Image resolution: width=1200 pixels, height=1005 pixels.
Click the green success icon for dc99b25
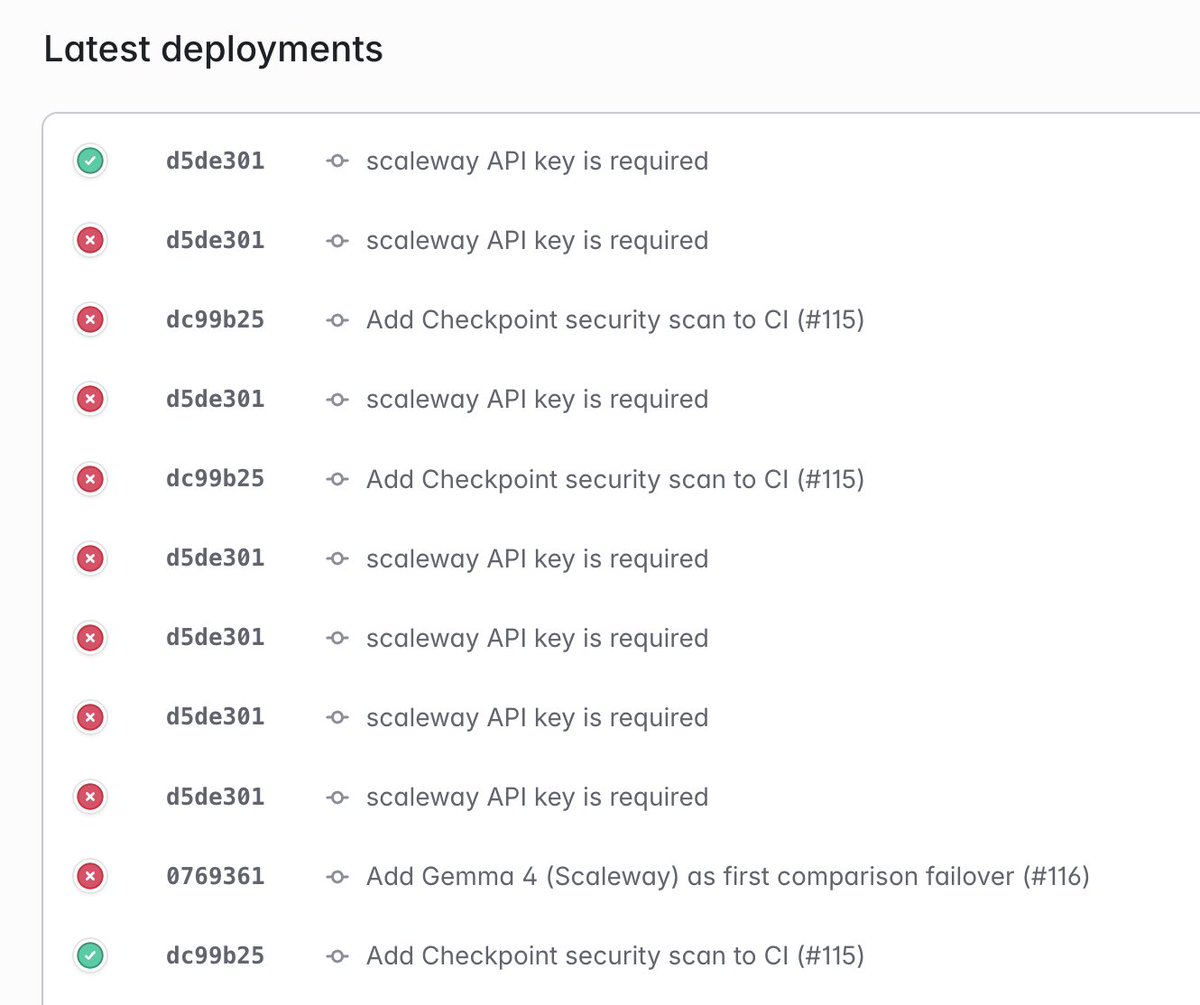[90, 957]
